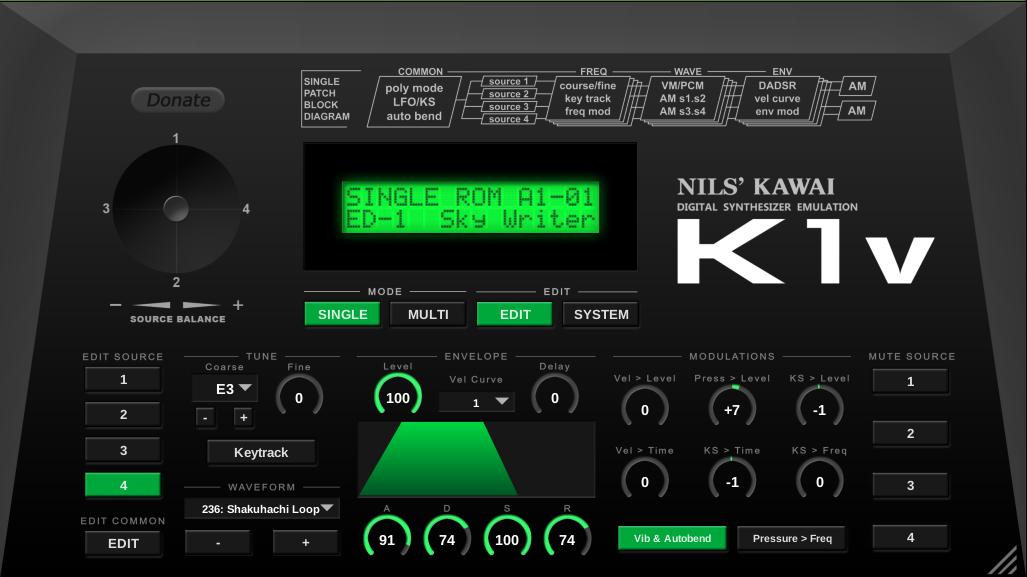Image resolution: width=1027 pixels, height=577 pixels.
Task: Mute source 2
Action: pos(910,433)
